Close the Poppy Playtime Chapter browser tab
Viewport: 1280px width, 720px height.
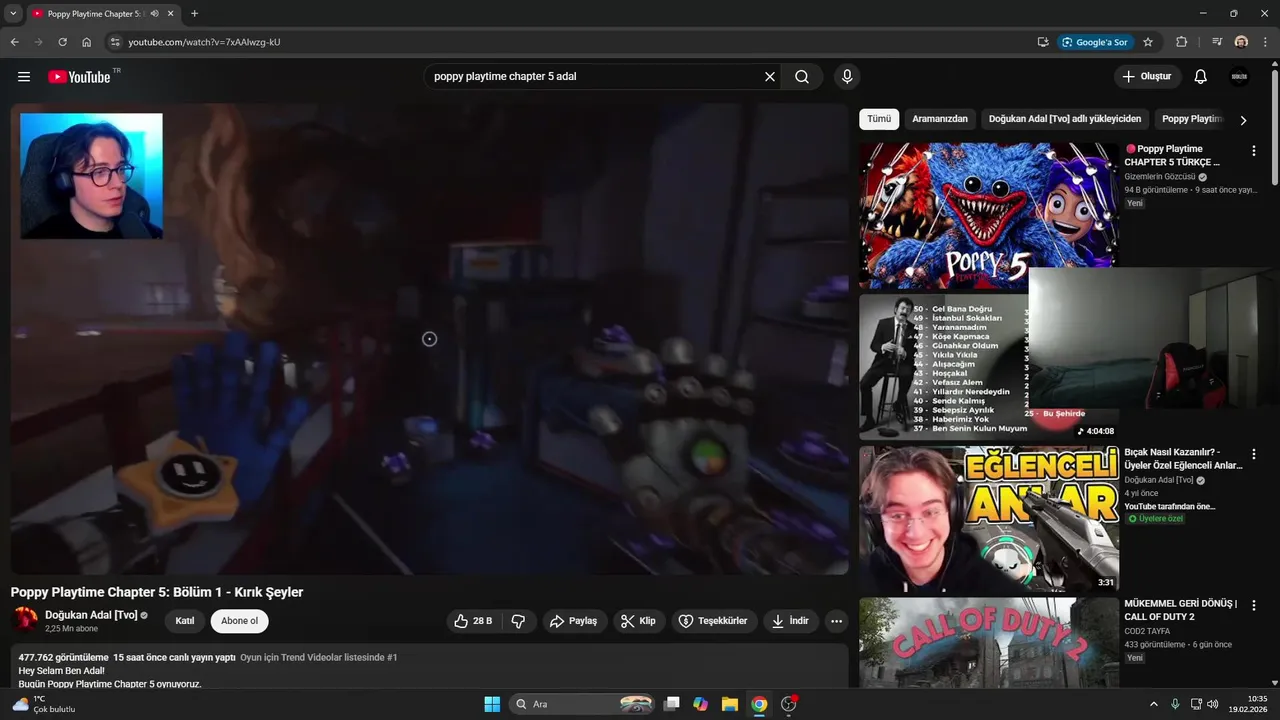[171, 14]
